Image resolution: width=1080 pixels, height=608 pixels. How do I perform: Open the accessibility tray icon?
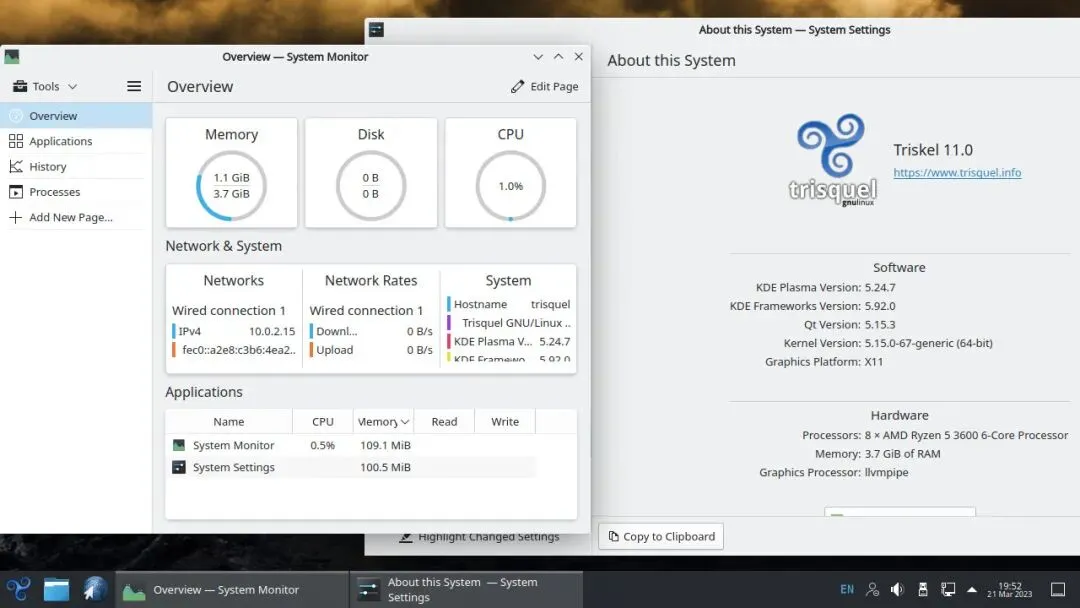click(x=873, y=589)
